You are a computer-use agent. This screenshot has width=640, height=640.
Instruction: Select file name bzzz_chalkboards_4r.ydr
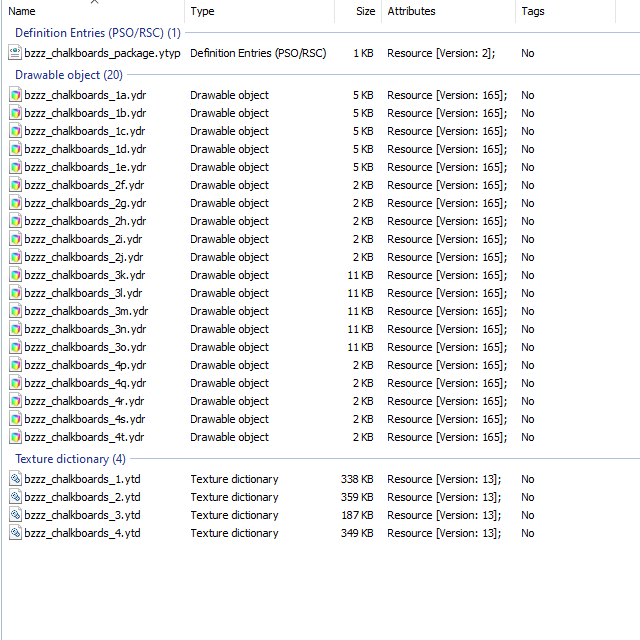(84, 401)
